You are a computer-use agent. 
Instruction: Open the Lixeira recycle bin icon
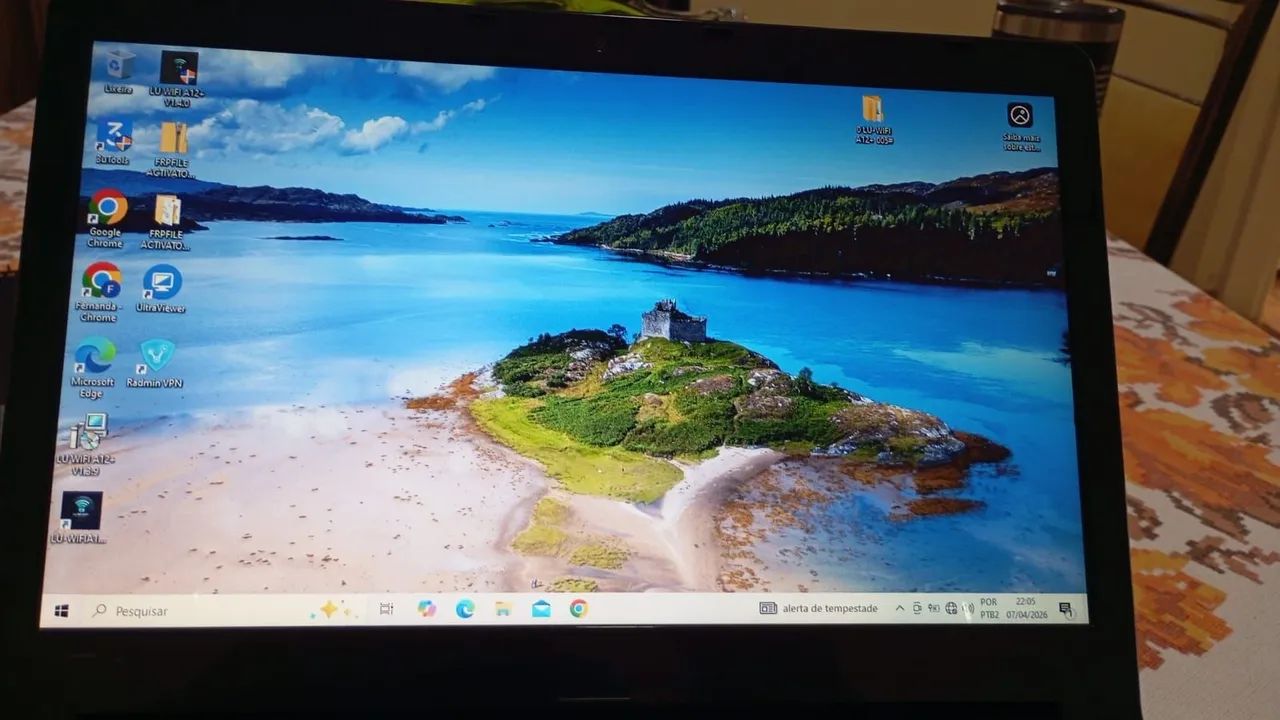[119, 72]
